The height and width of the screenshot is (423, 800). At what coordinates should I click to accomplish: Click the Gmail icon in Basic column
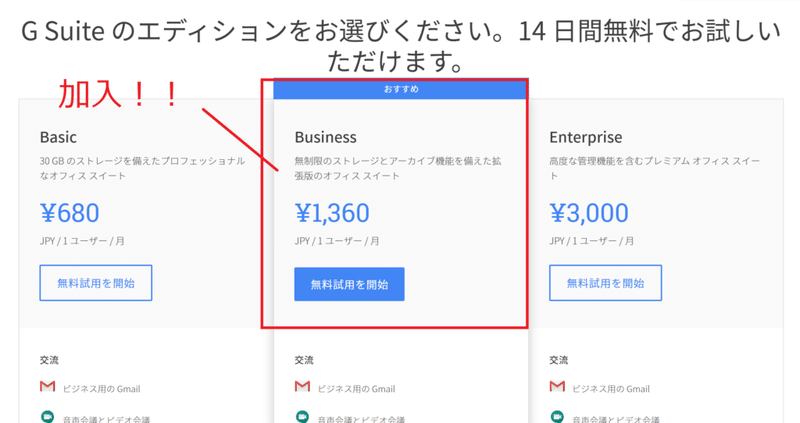[x=47, y=388]
